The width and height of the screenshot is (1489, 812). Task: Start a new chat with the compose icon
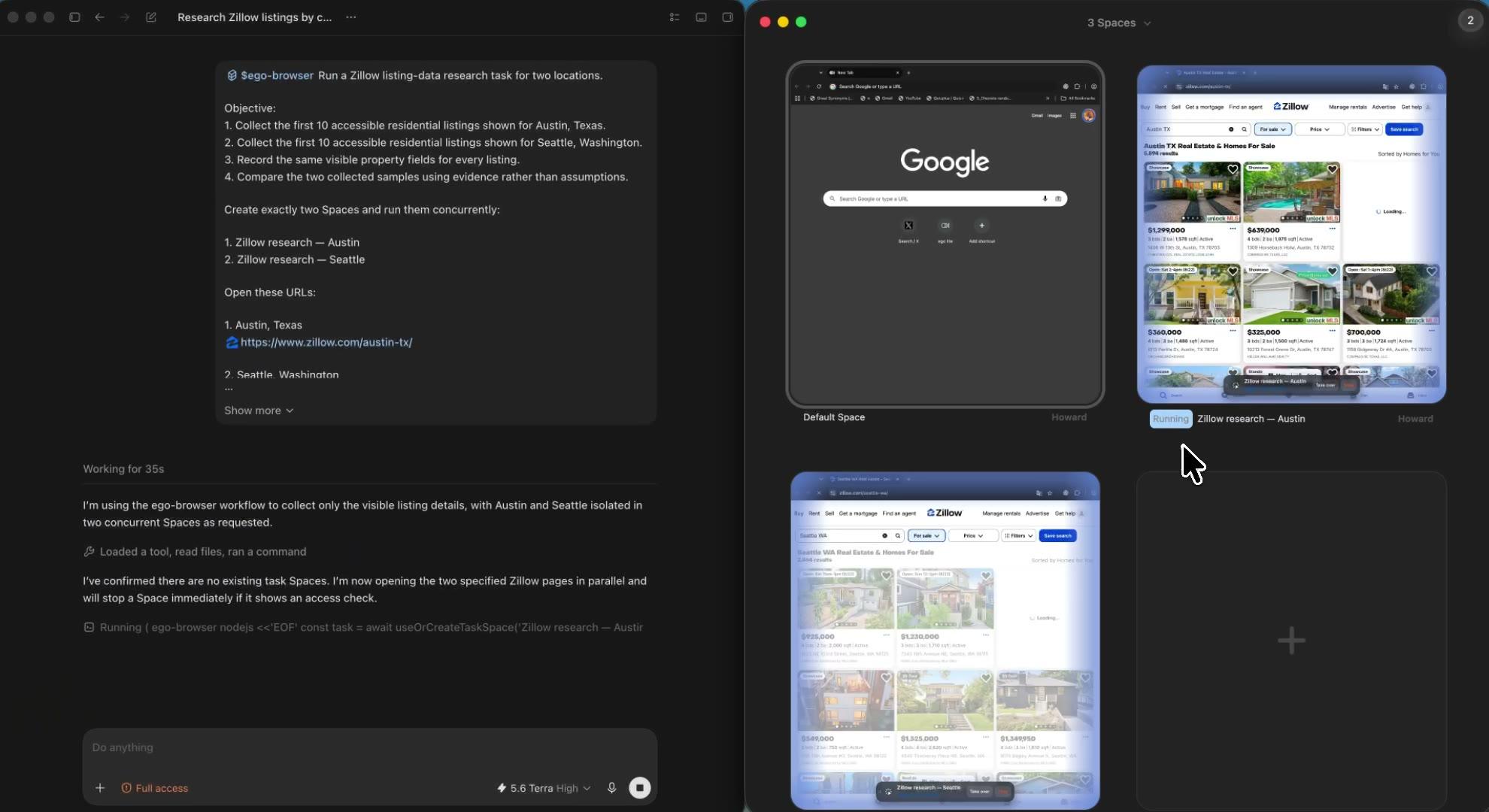tap(151, 17)
